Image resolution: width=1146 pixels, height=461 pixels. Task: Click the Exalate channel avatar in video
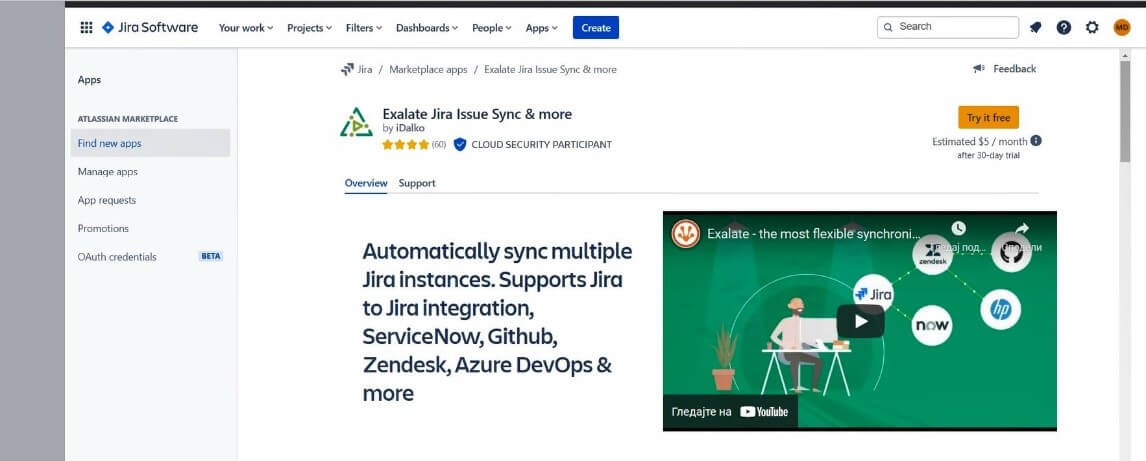[x=686, y=234]
